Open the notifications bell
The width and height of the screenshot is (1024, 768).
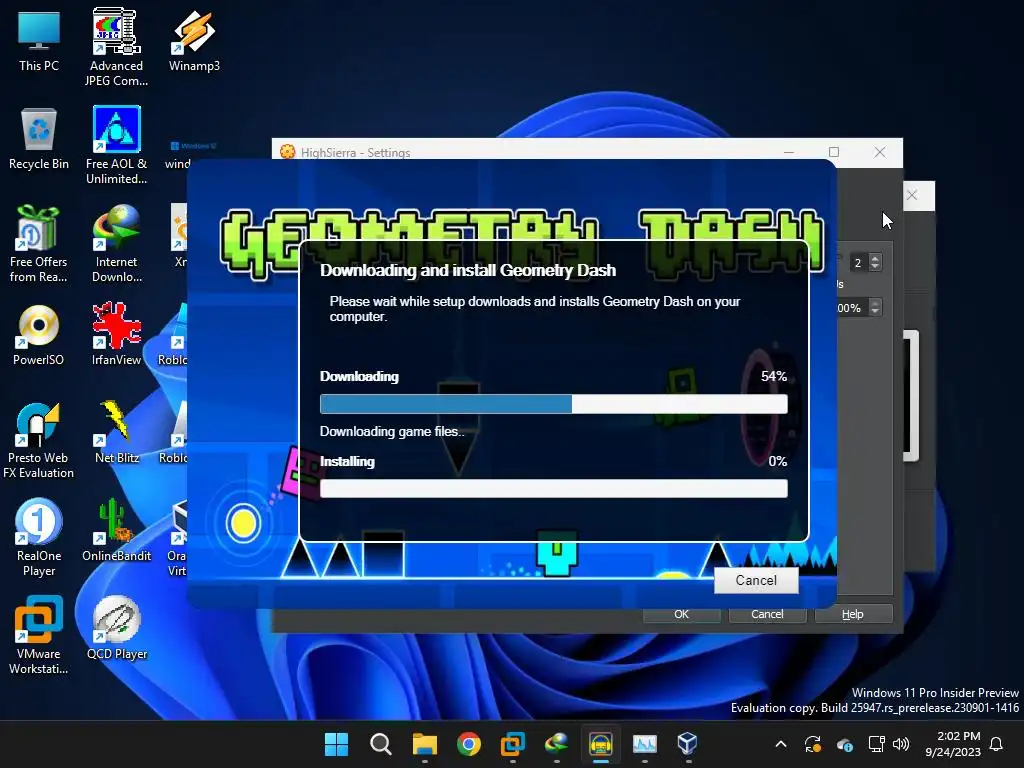pyautogui.click(x=997, y=744)
